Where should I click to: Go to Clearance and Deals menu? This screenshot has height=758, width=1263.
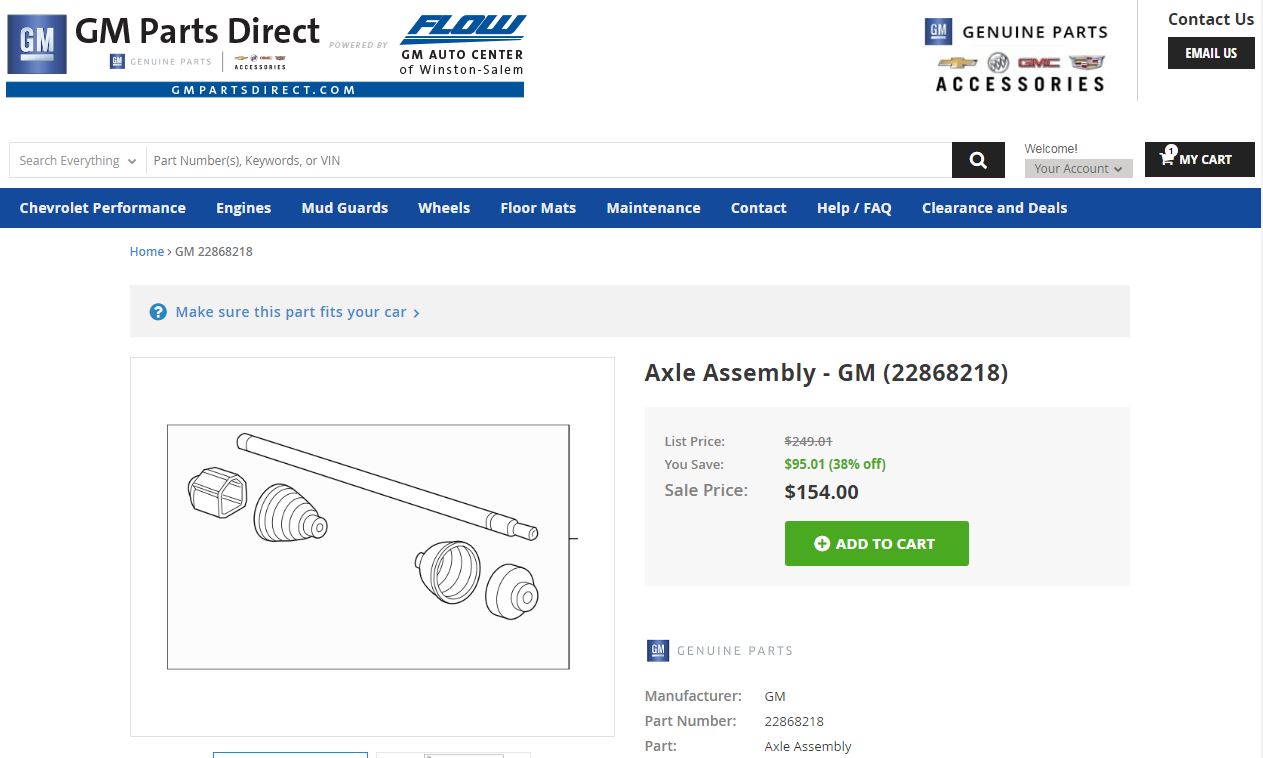pos(994,208)
